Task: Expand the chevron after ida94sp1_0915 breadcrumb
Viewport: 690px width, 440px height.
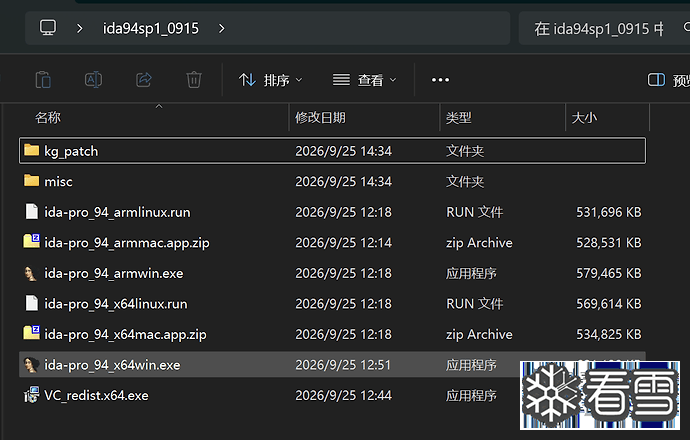Action: 222,29
